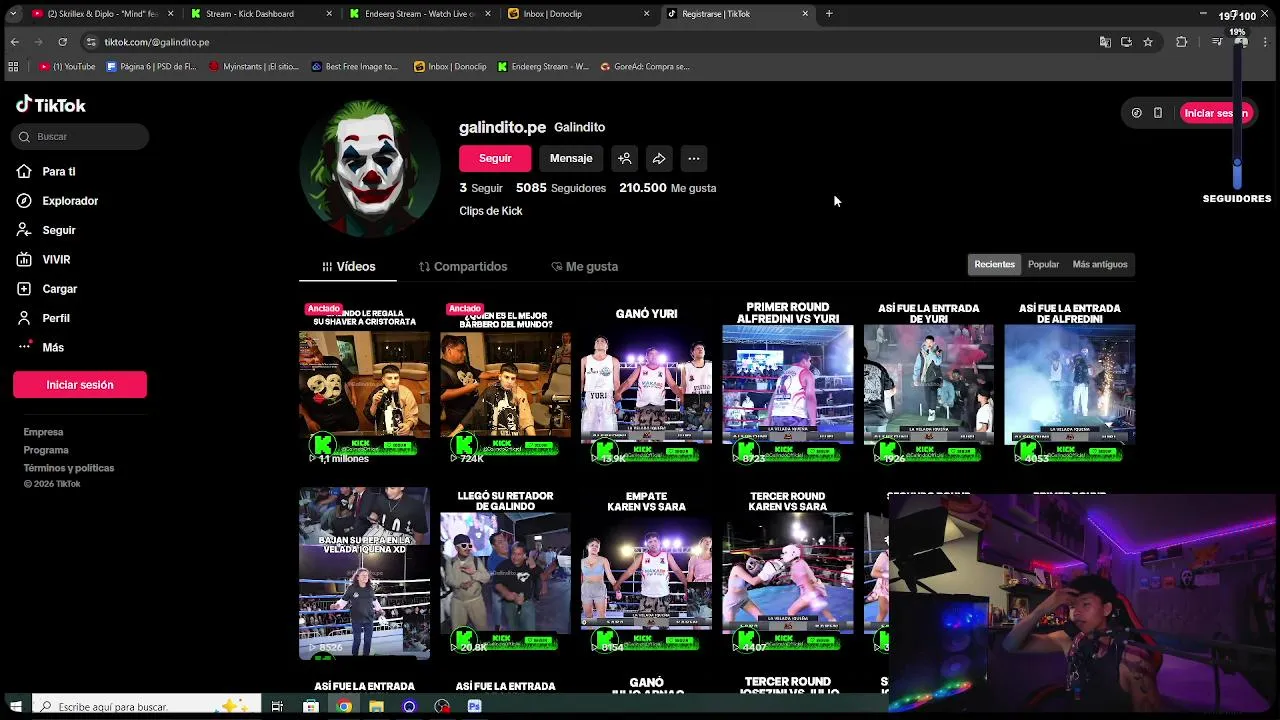This screenshot has height=720, width=1280.
Task: Play 'Bajan su pera en la velada' video
Action: pyautogui.click(x=364, y=573)
